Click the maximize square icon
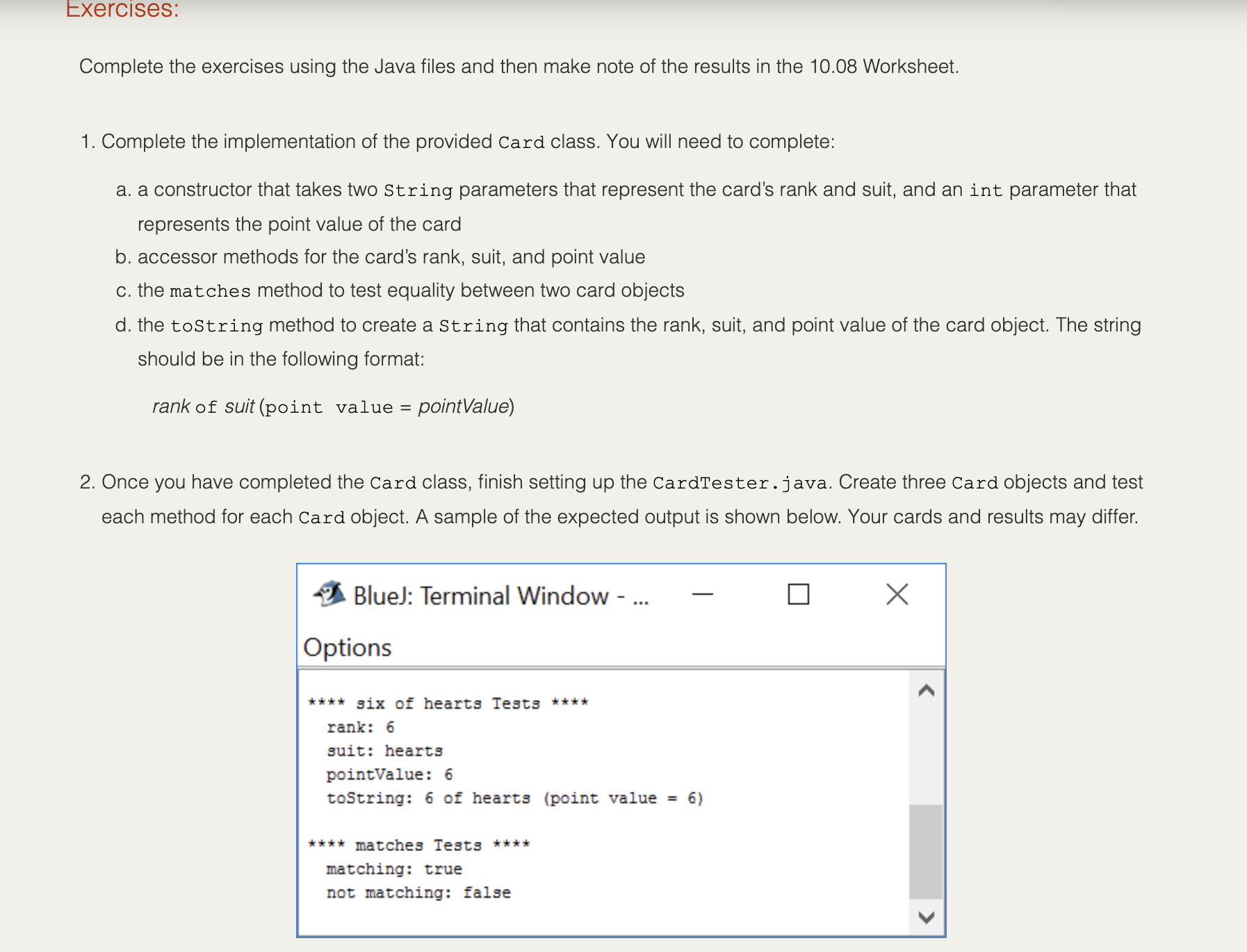This screenshot has height=952, width=1247. [x=798, y=594]
